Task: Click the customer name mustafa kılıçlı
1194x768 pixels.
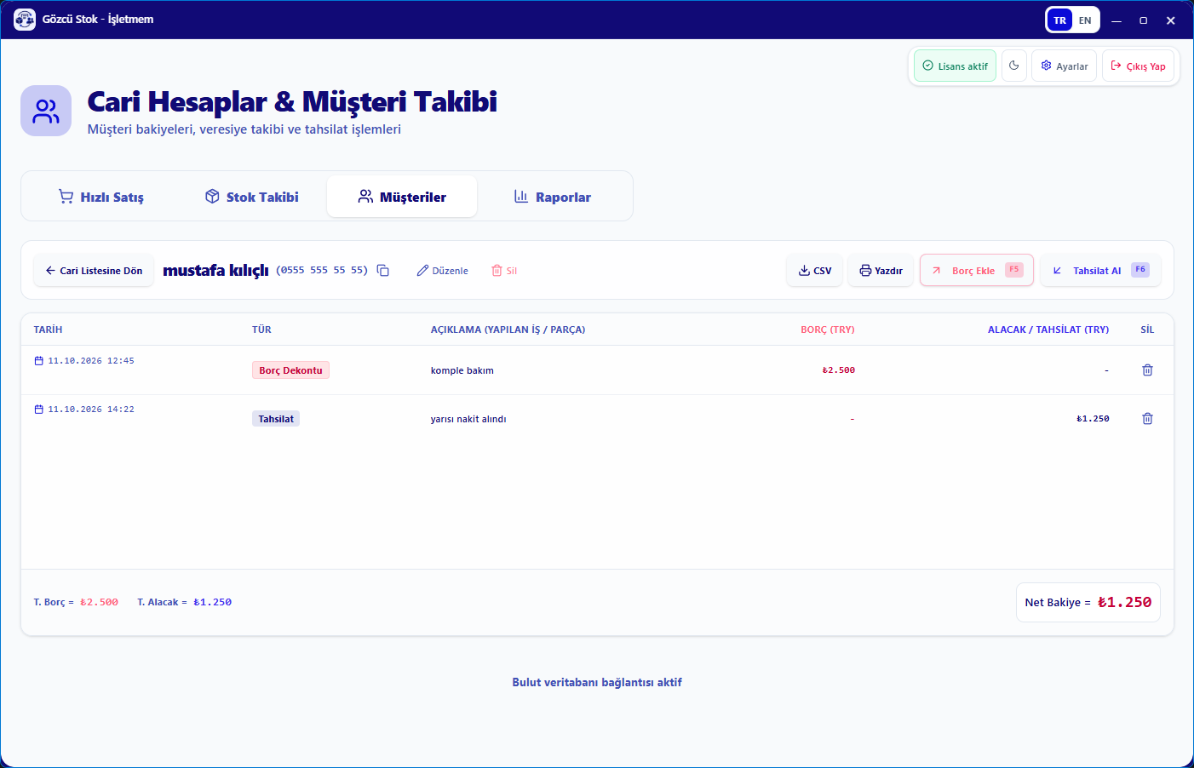Action: [x=215, y=270]
